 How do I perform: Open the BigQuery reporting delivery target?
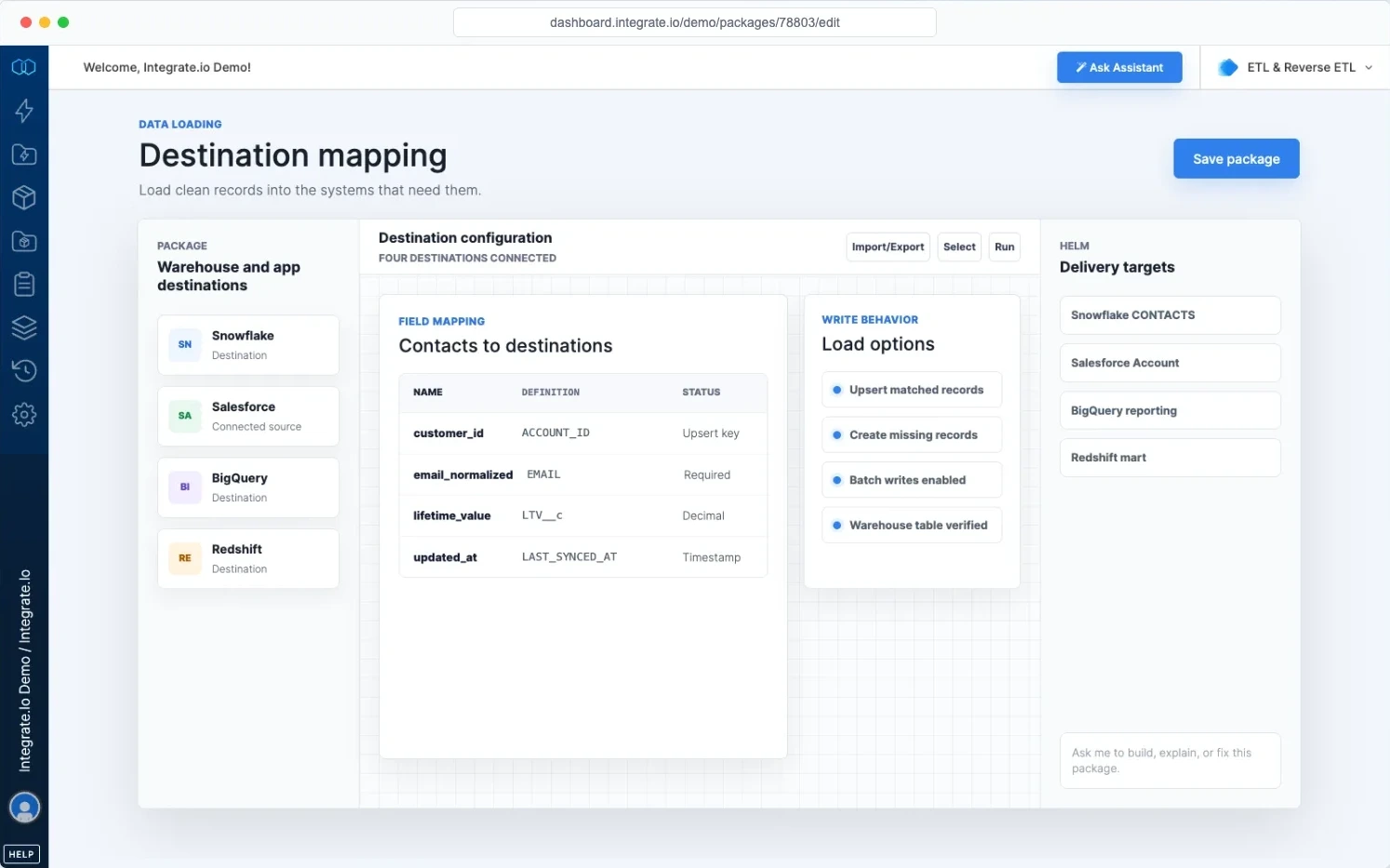[1170, 410]
